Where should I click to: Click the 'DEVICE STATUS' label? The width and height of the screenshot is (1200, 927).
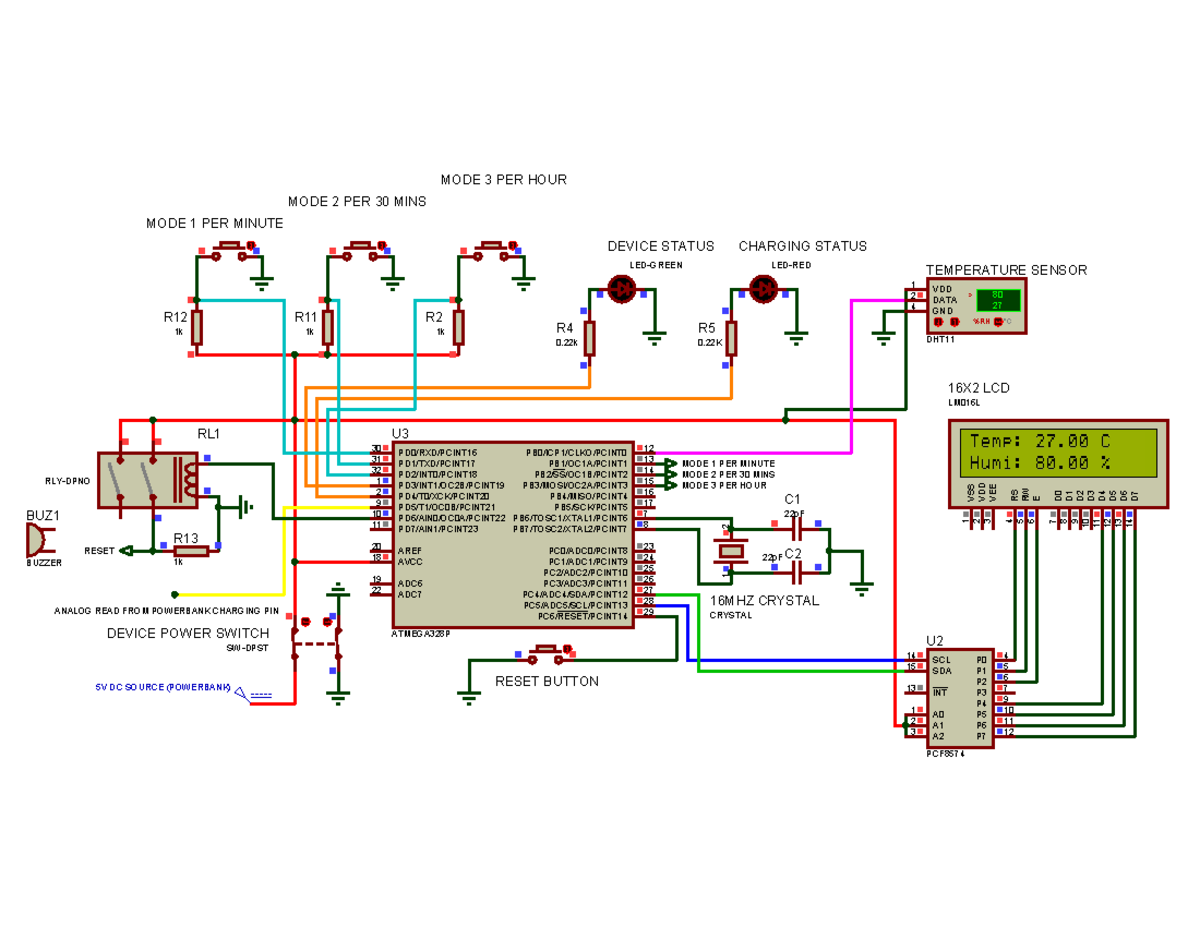[661, 246]
